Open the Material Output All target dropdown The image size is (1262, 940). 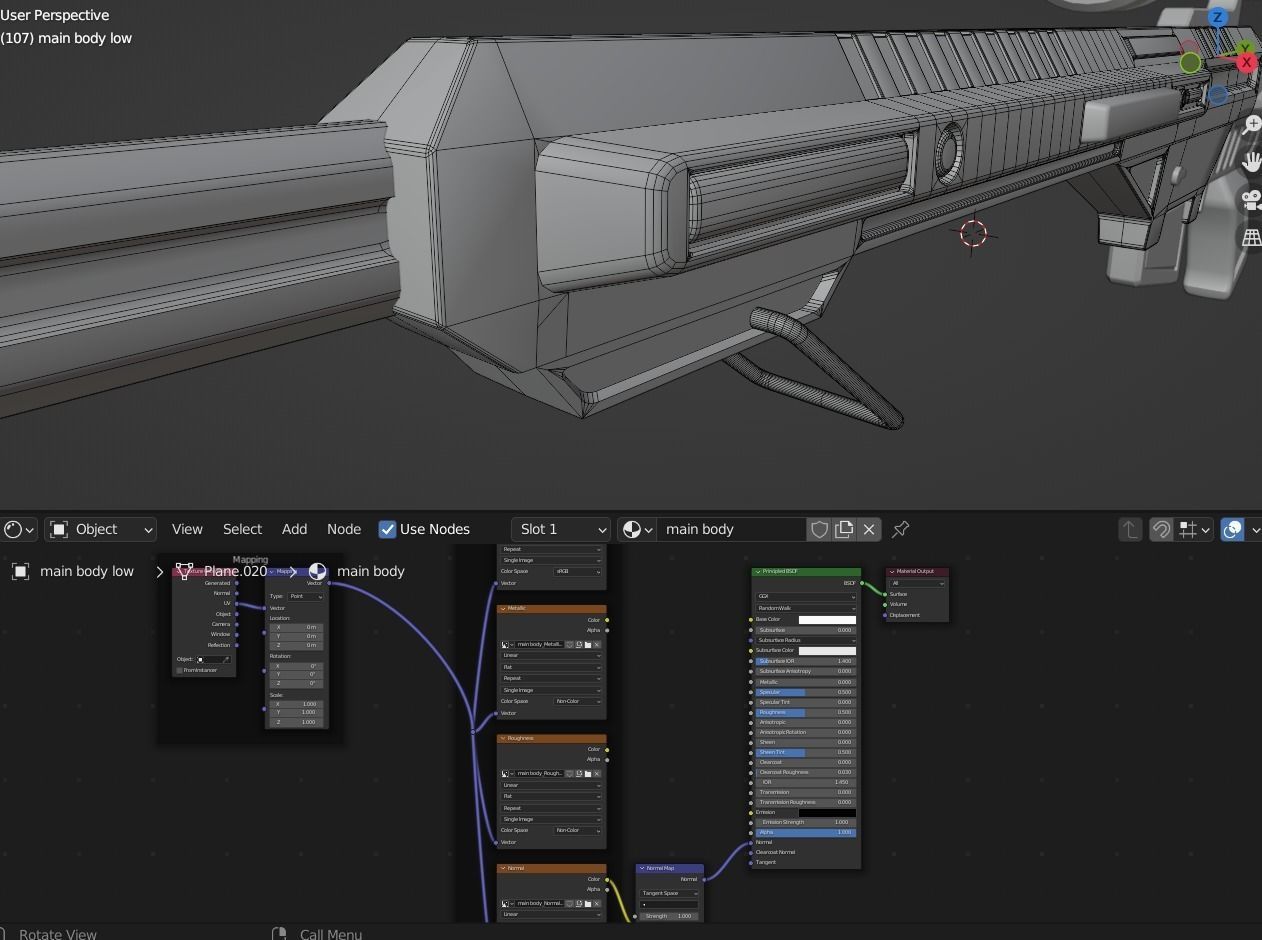click(917, 583)
